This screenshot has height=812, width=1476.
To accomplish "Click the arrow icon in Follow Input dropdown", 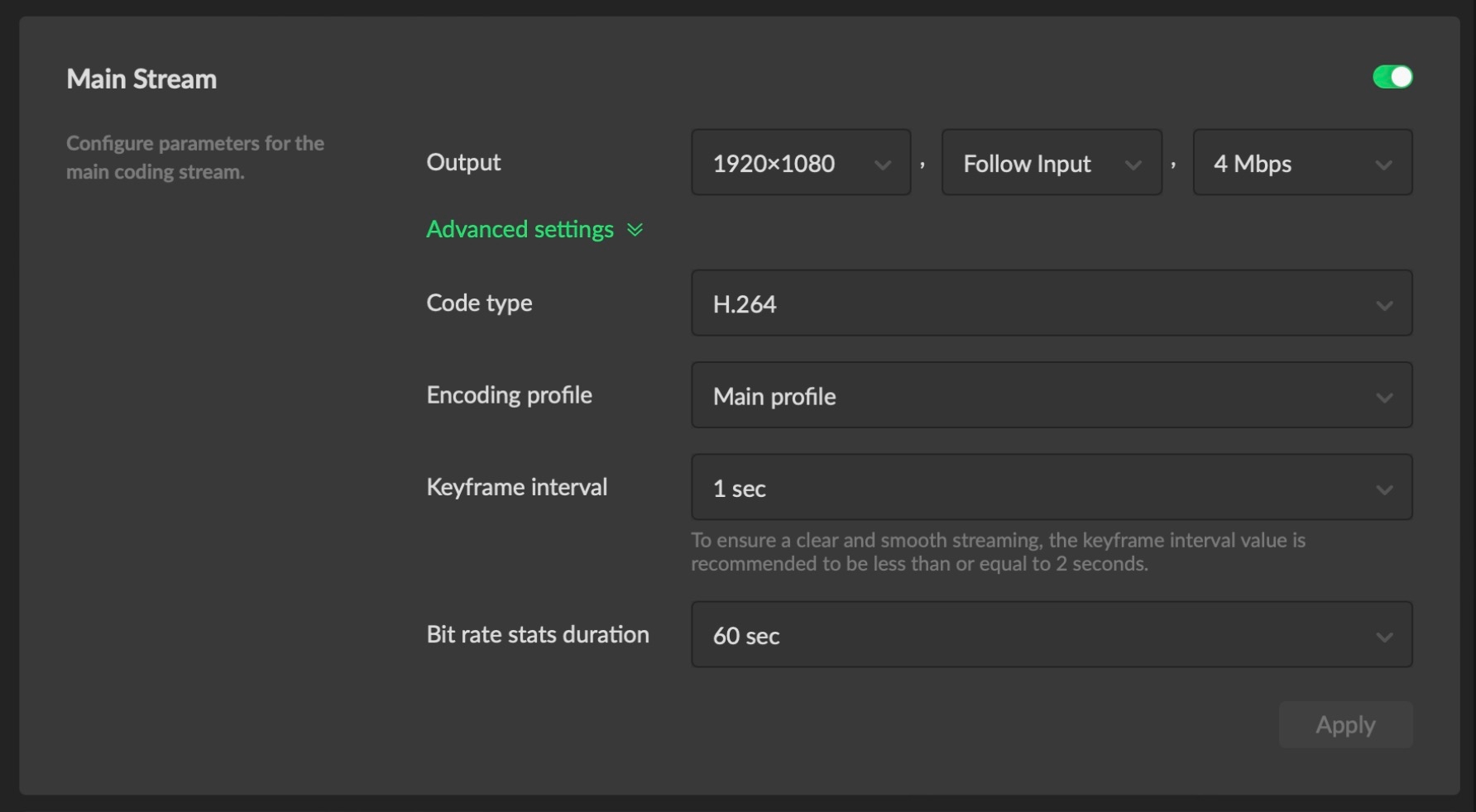I will tap(1133, 165).
